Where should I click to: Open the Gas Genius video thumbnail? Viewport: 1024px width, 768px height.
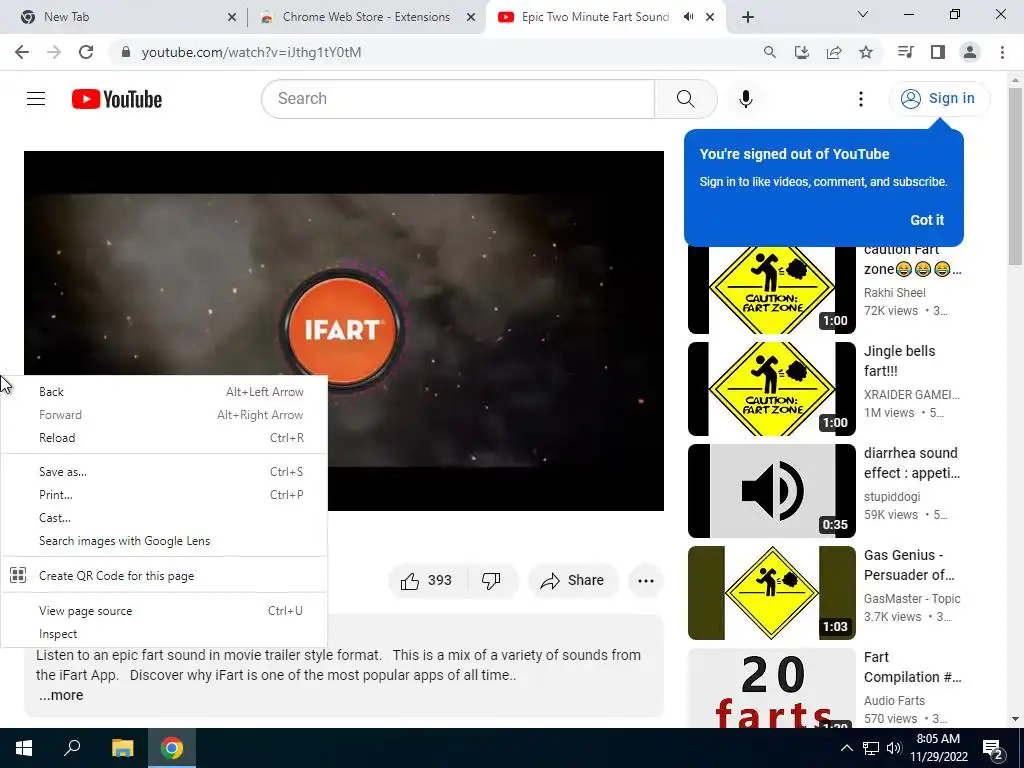point(771,593)
